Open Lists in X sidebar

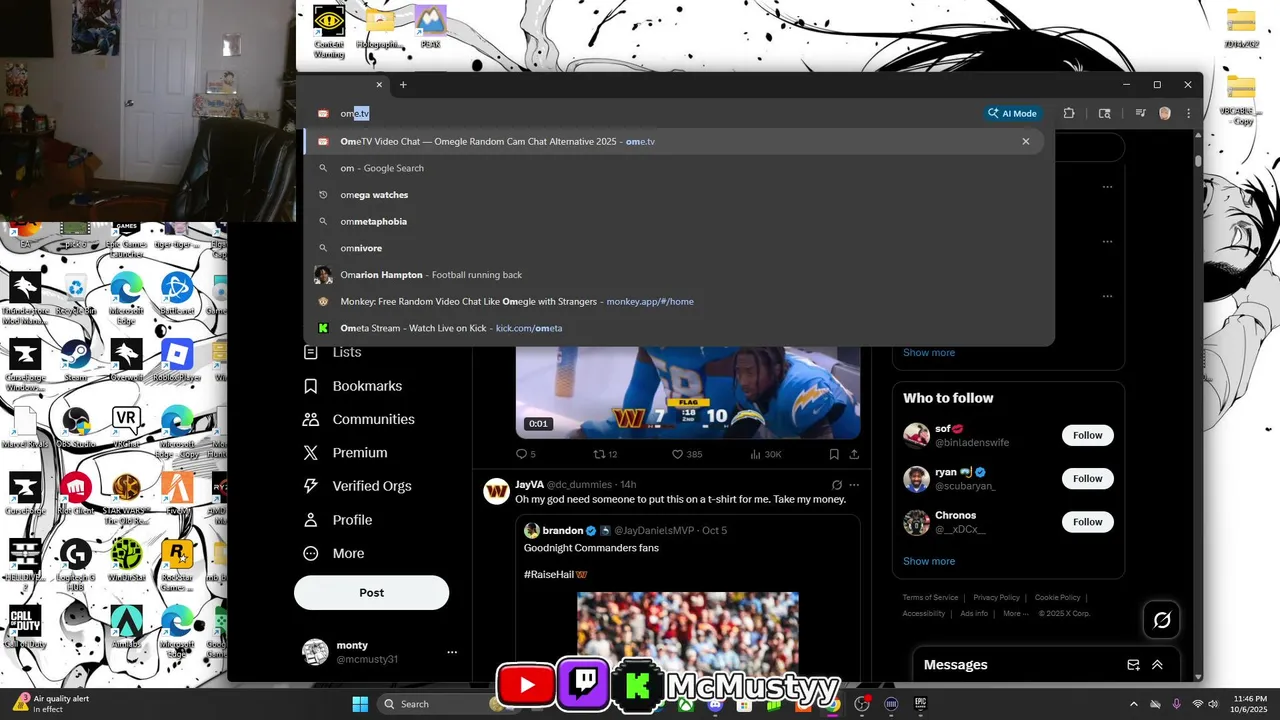click(332, 353)
